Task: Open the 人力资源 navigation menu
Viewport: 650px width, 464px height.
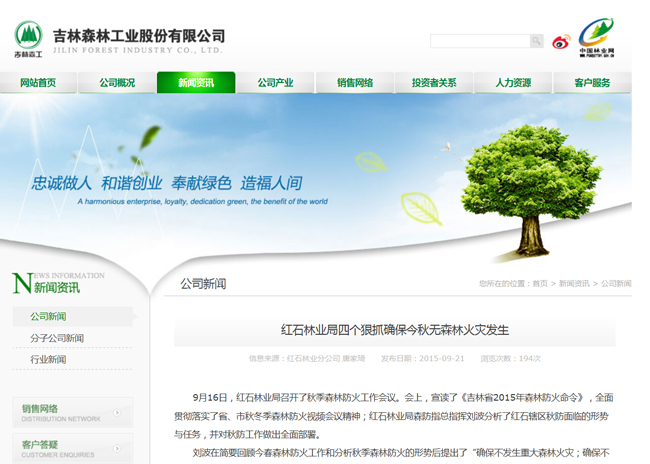Action: pos(513,83)
